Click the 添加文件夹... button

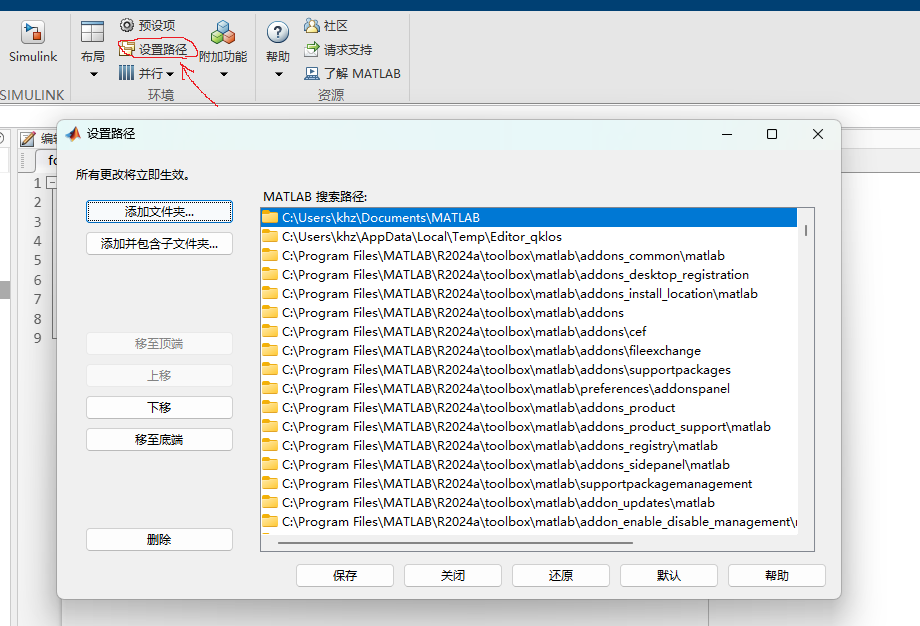tap(160, 212)
